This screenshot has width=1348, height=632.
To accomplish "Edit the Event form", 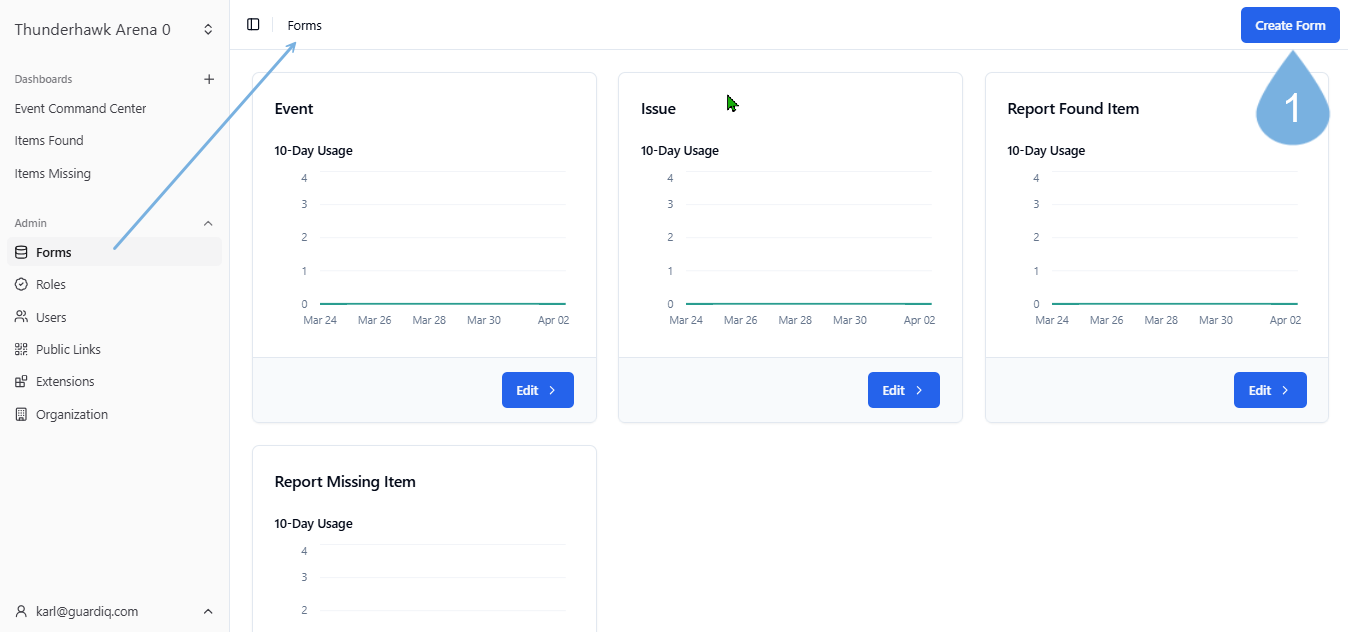I will (x=537, y=390).
